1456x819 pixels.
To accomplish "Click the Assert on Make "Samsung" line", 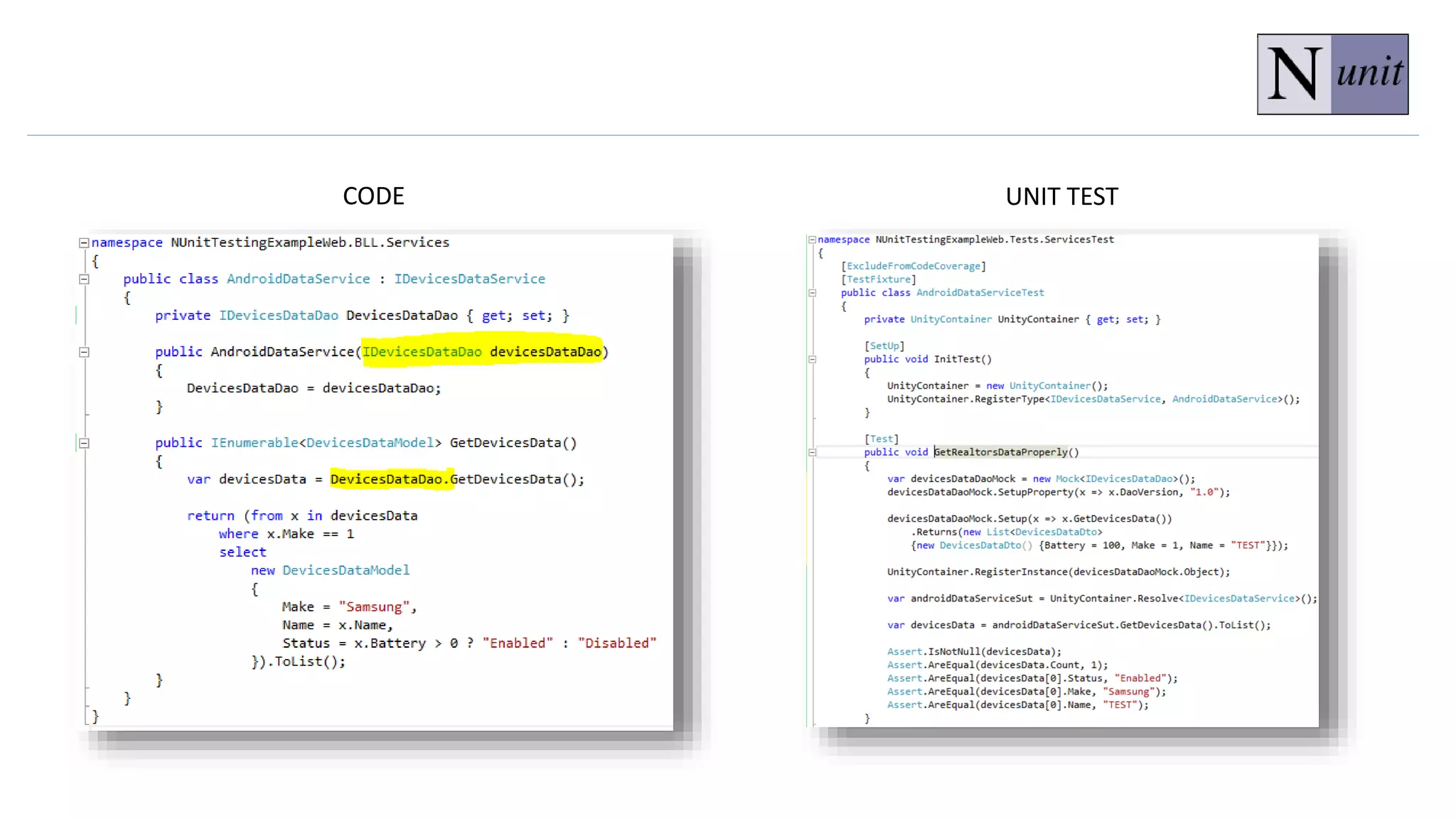I will (x=1026, y=692).
